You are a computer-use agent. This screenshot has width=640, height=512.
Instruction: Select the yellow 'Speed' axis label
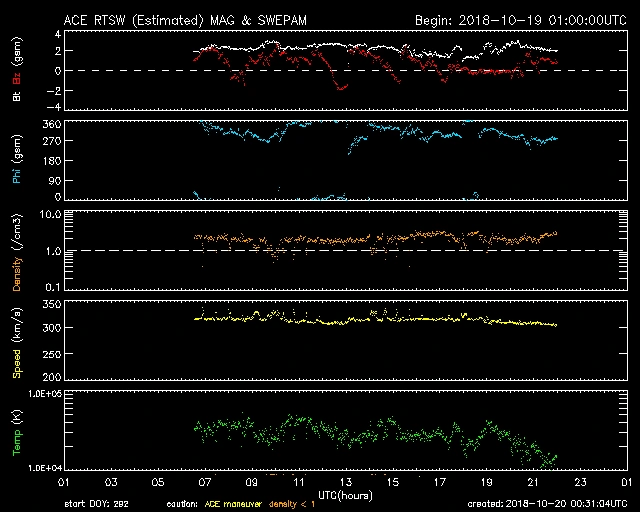17,364
